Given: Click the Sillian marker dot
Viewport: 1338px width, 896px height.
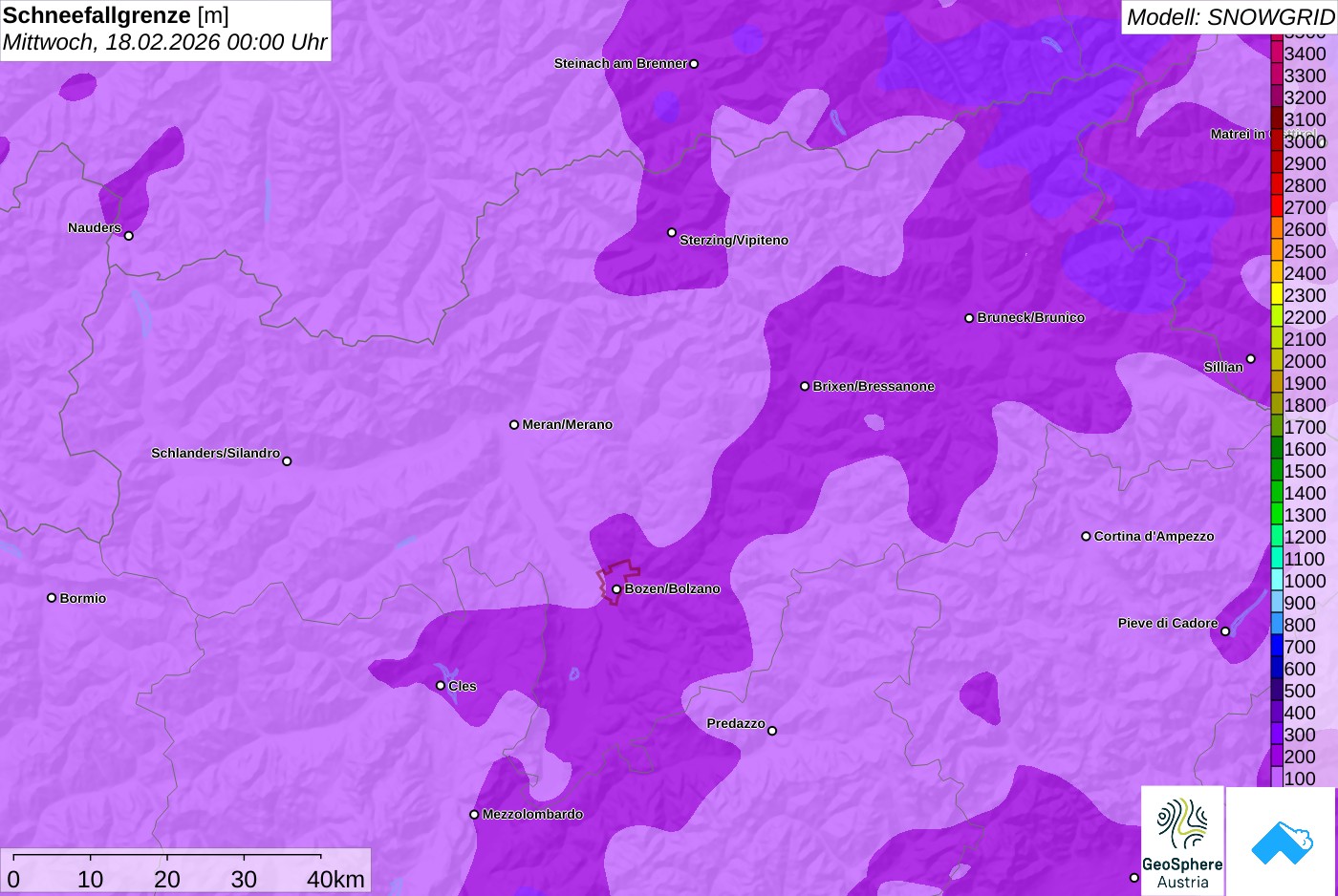Looking at the screenshot, I should point(1250,359).
